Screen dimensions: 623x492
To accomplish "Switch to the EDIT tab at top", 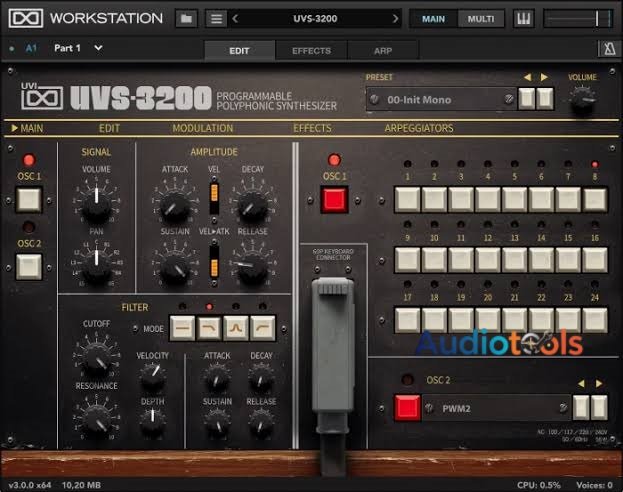I will click(239, 50).
